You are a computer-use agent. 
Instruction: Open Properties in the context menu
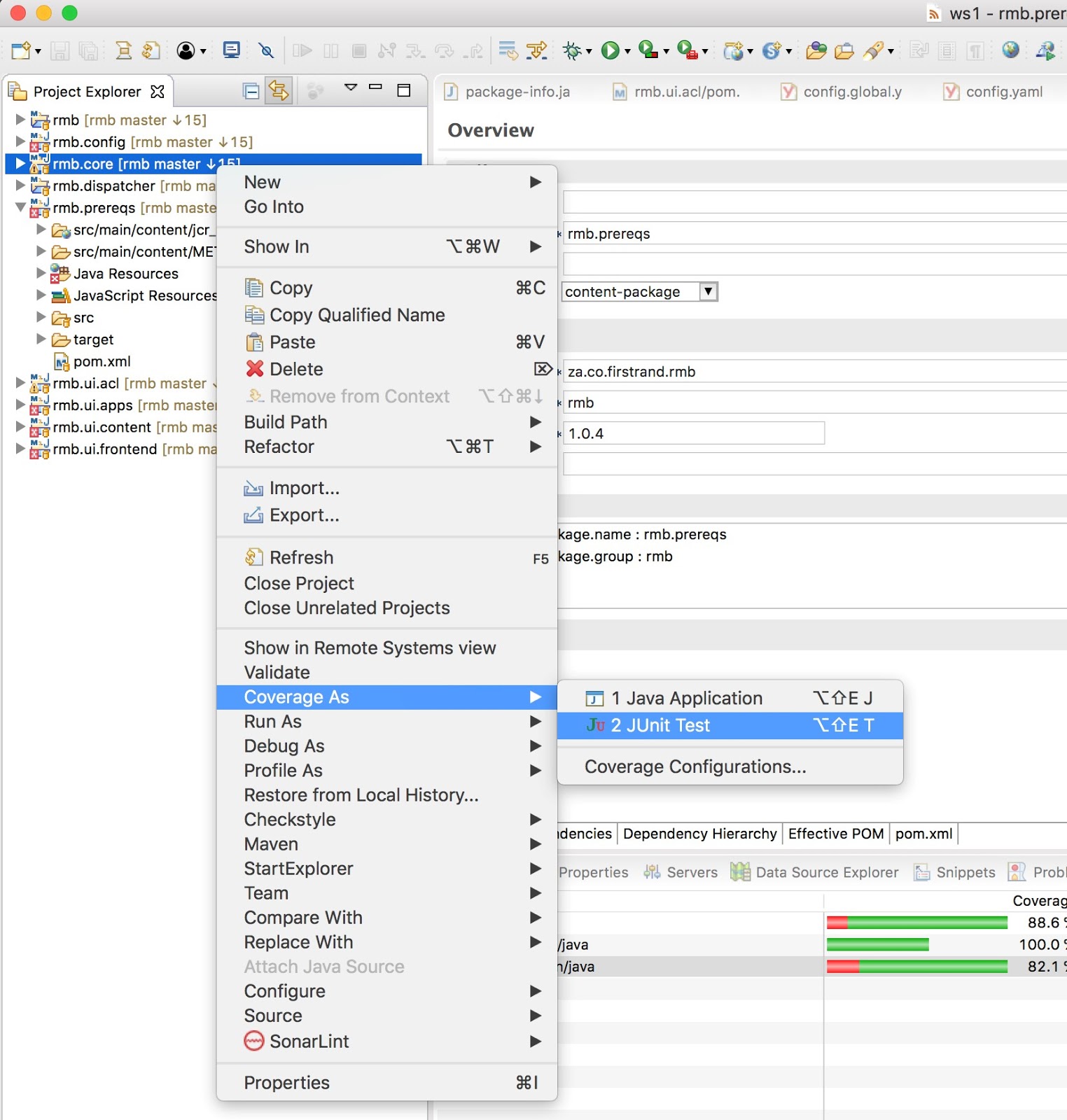click(x=387, y=1083)
